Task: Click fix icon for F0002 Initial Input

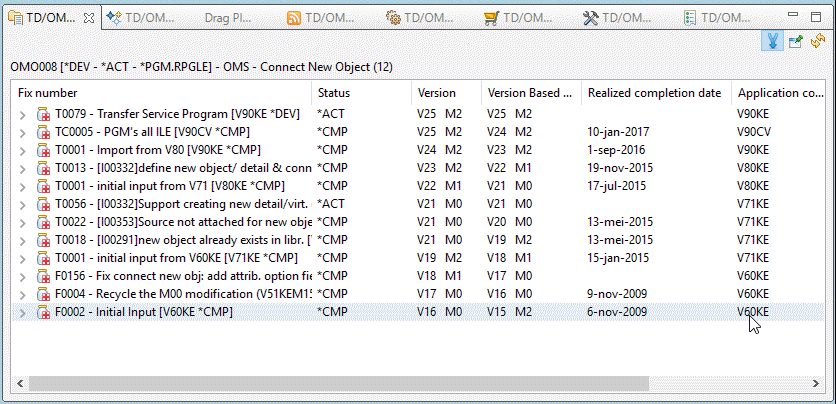Action: click(x=44, y=312)
